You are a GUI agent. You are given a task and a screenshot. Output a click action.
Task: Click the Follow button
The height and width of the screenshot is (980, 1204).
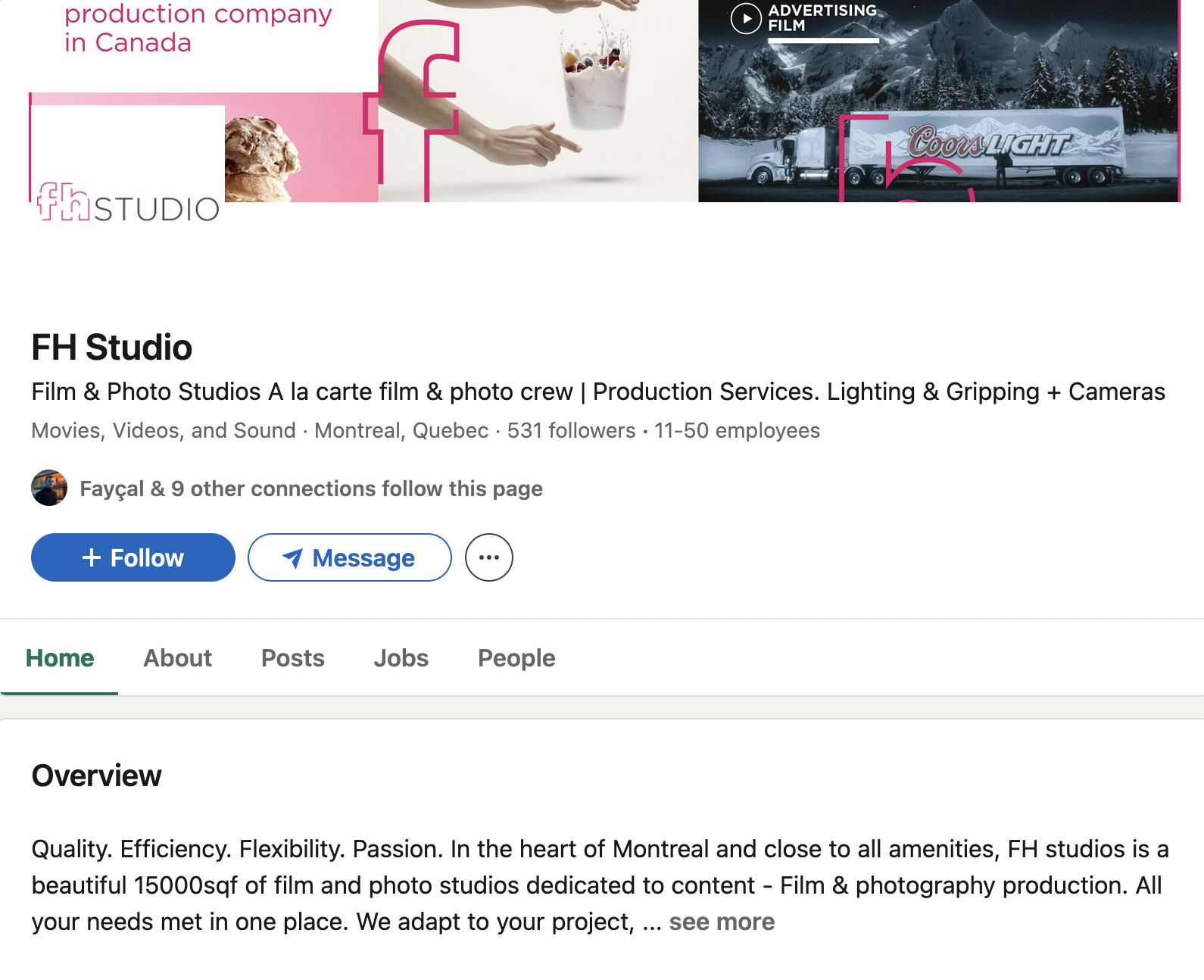click(133, 557)
